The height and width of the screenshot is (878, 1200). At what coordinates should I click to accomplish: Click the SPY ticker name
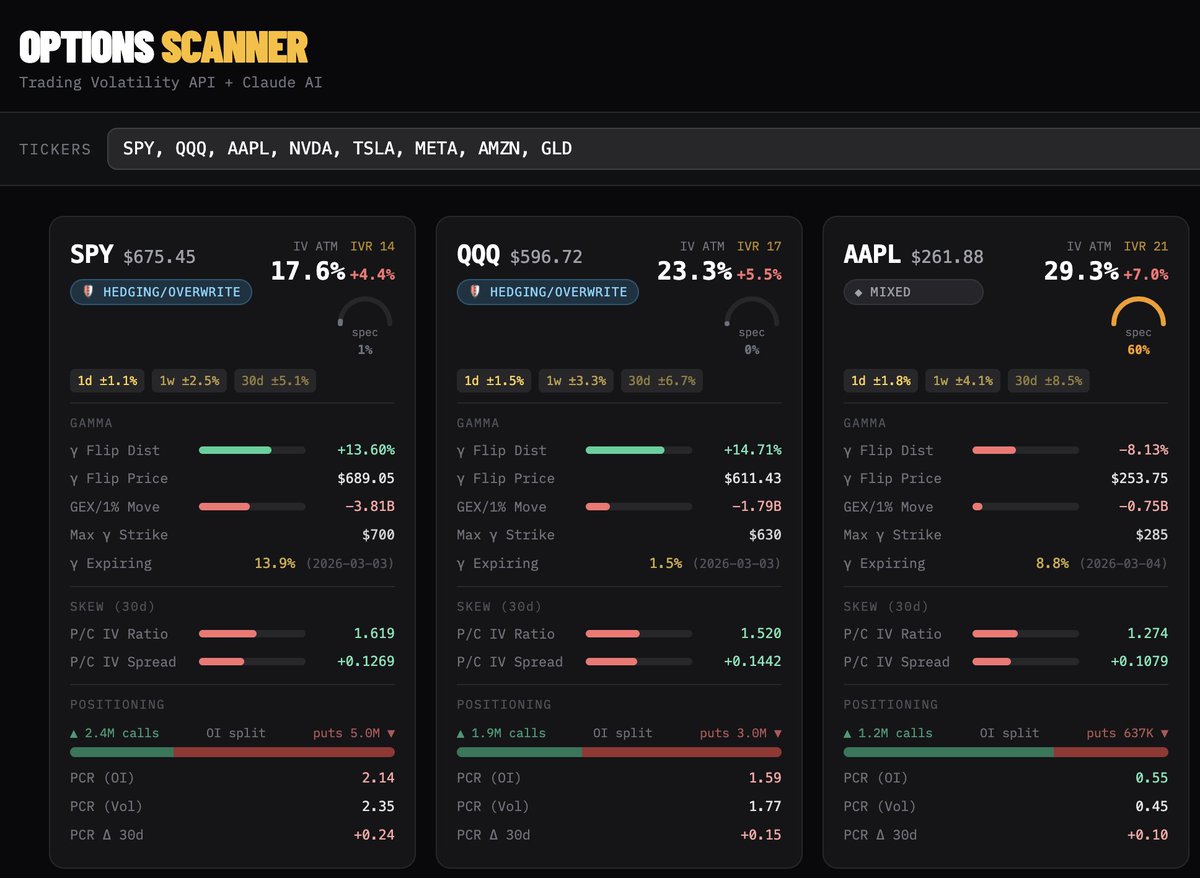pos(92,255)
